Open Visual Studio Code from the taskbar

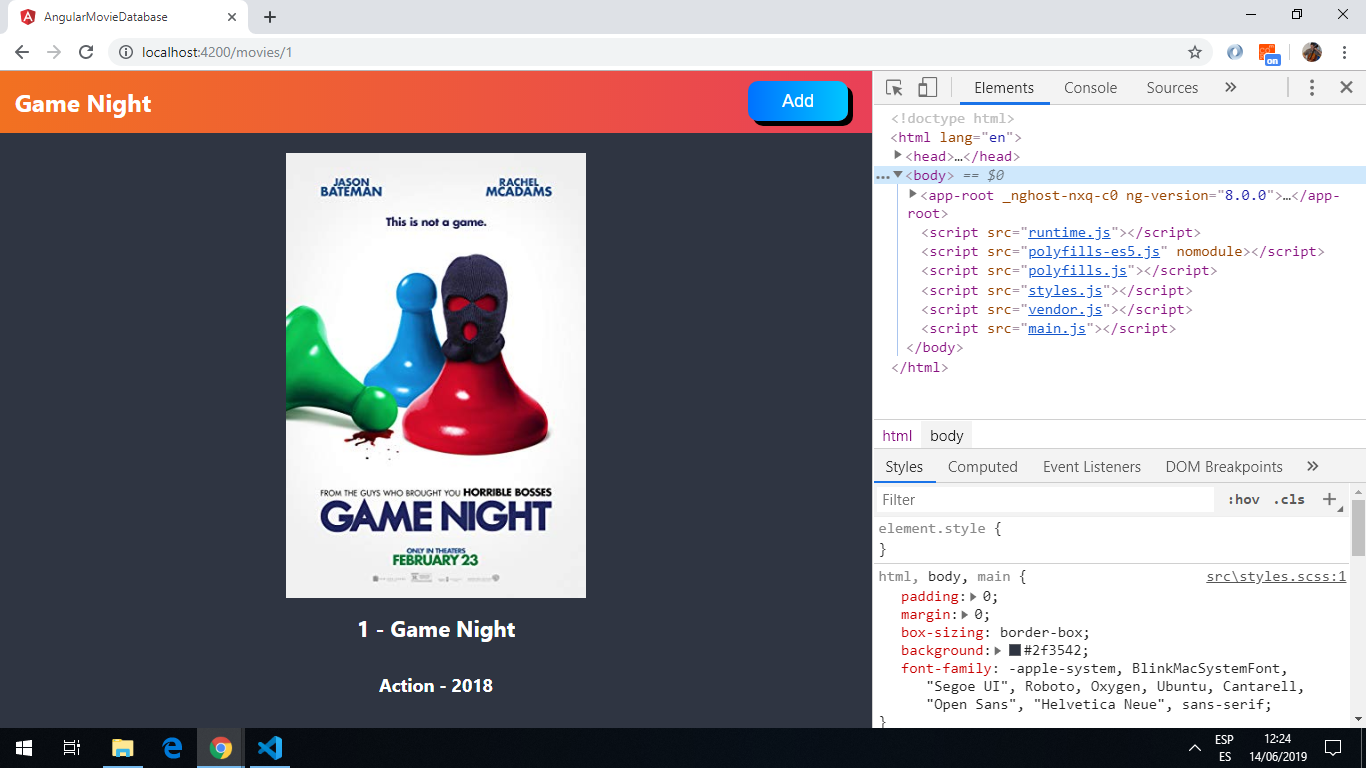[270, 748]
